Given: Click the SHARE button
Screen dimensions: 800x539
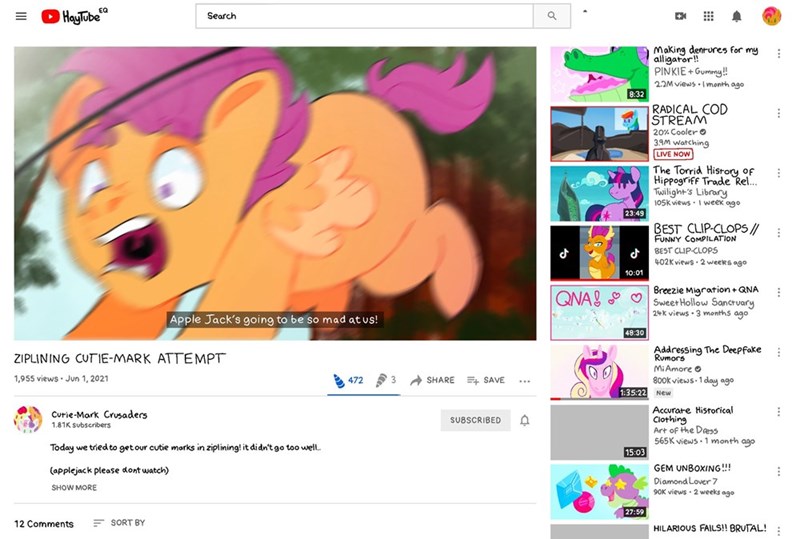Looking at the screenshot, I should click(432, 380).
